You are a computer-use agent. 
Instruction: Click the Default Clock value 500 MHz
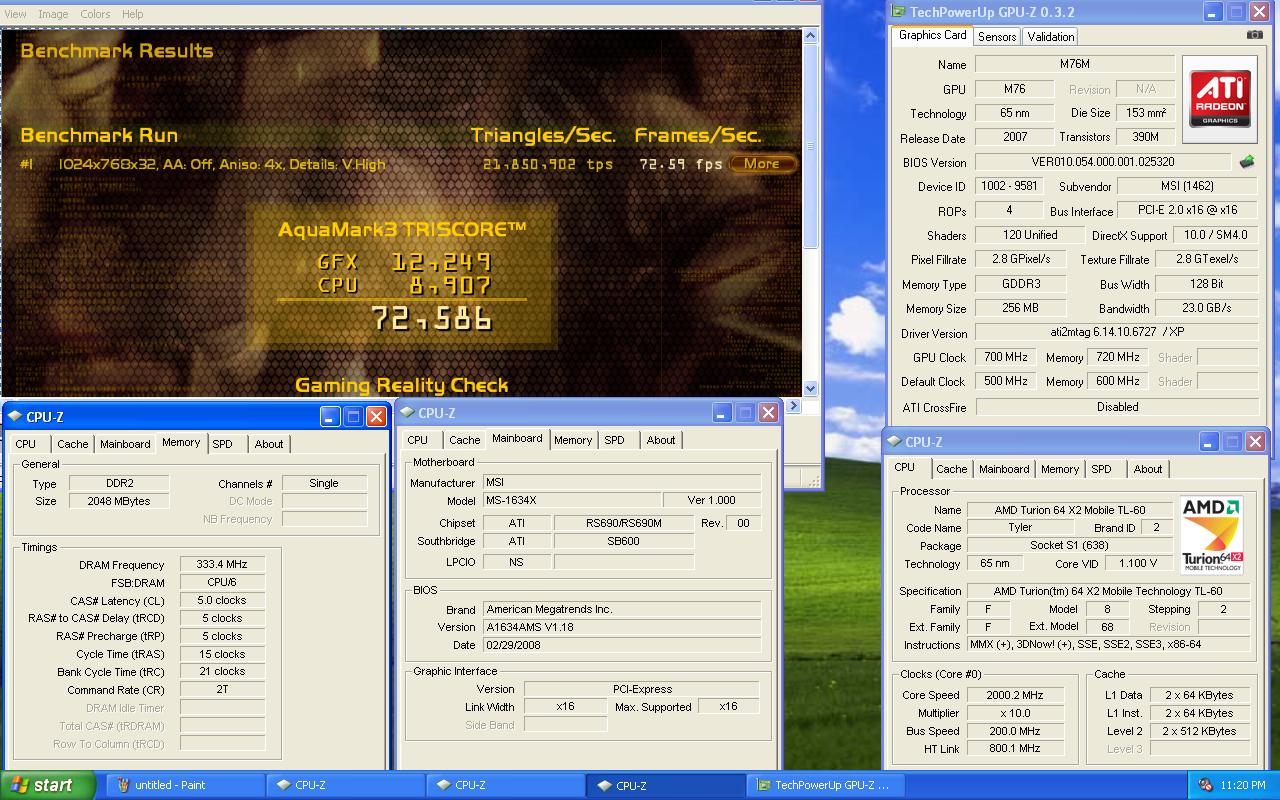coord(1005,381)
